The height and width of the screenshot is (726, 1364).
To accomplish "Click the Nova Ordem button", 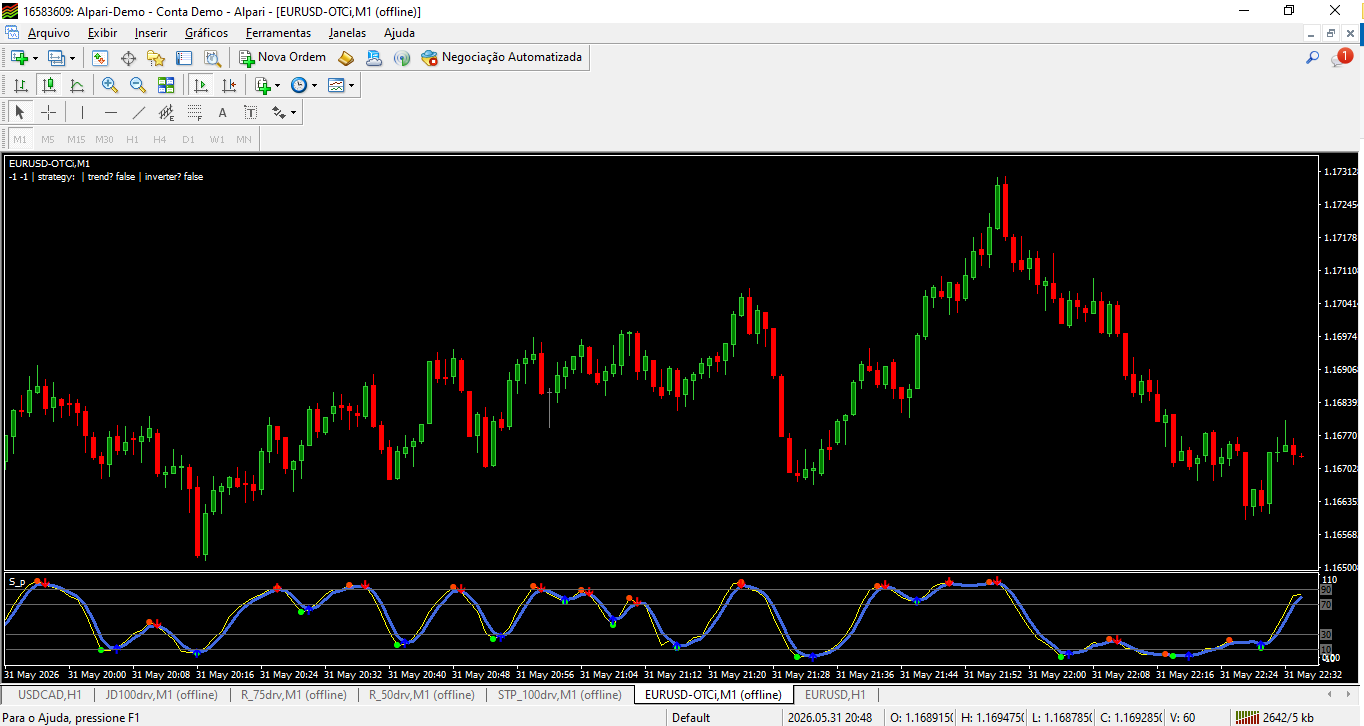I will 282,58.
